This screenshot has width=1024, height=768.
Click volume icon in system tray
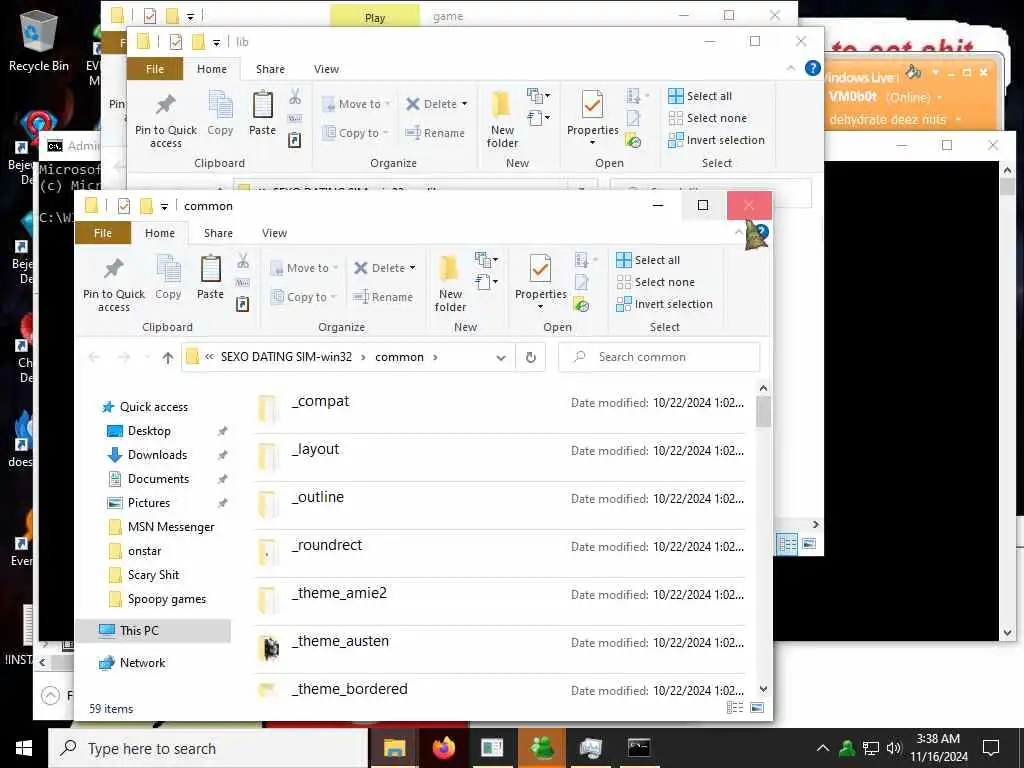click(893, 748)
